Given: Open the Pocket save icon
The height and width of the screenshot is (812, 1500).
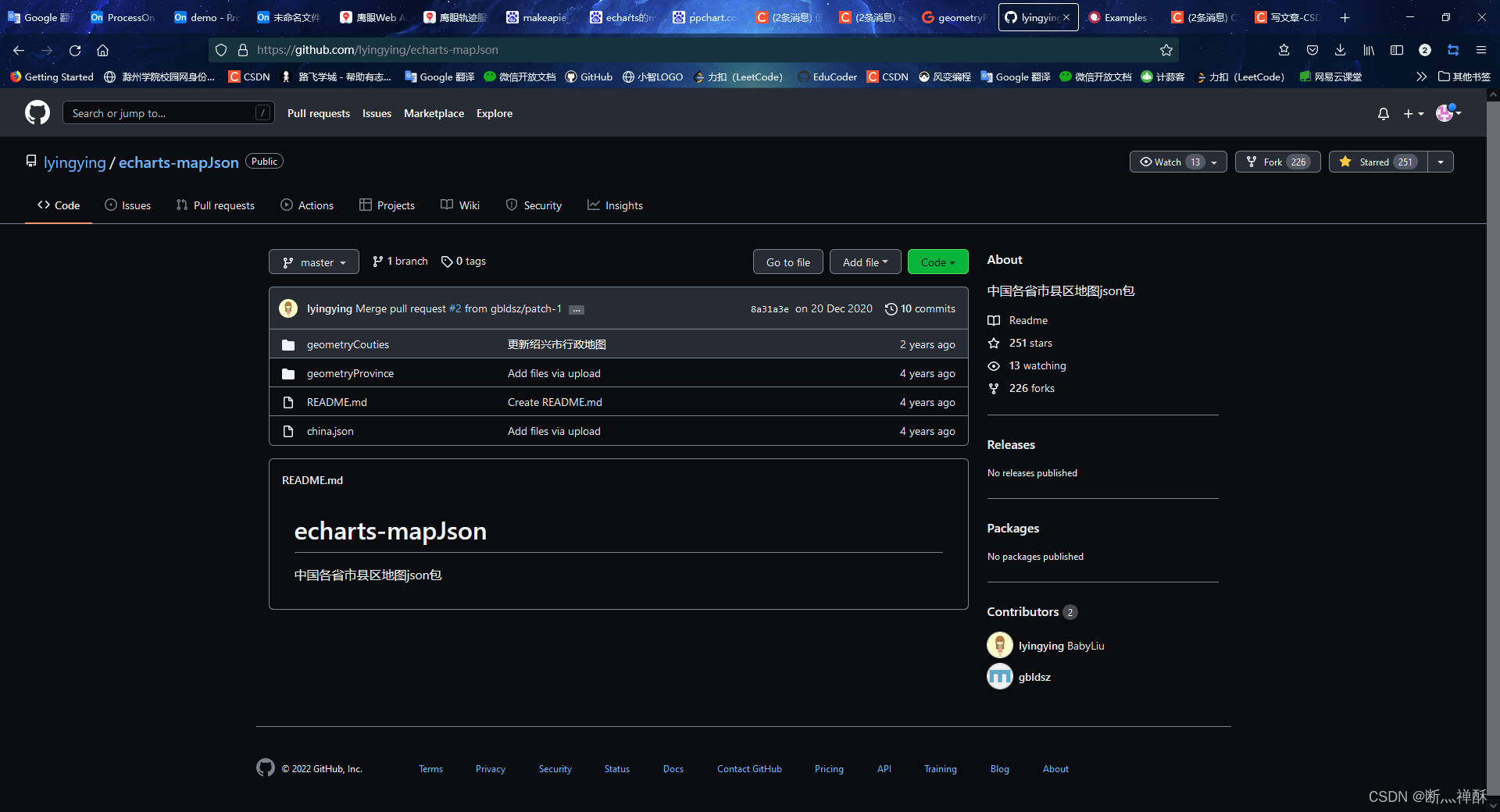Looking at the screenshot, I should tap(1312, 50).
